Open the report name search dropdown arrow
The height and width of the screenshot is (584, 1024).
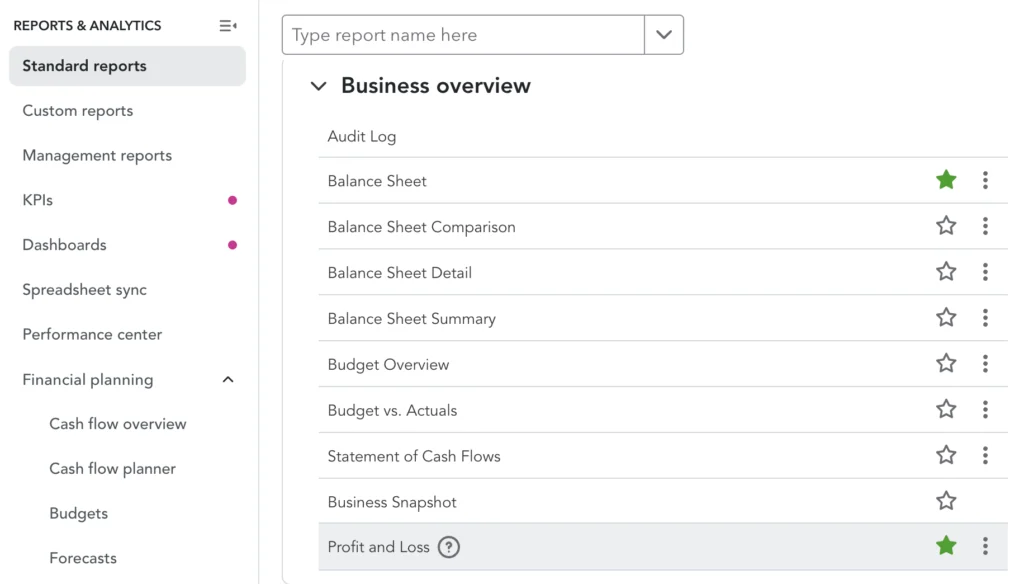pyautogui.click(x=664, y=35)
